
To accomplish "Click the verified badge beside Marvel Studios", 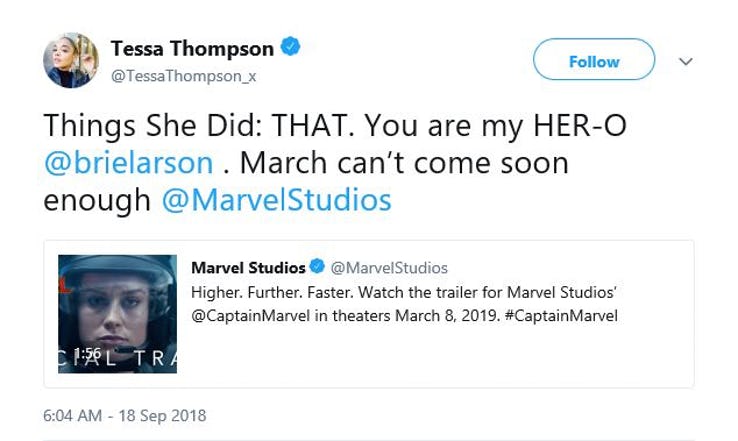I will 317,267.
